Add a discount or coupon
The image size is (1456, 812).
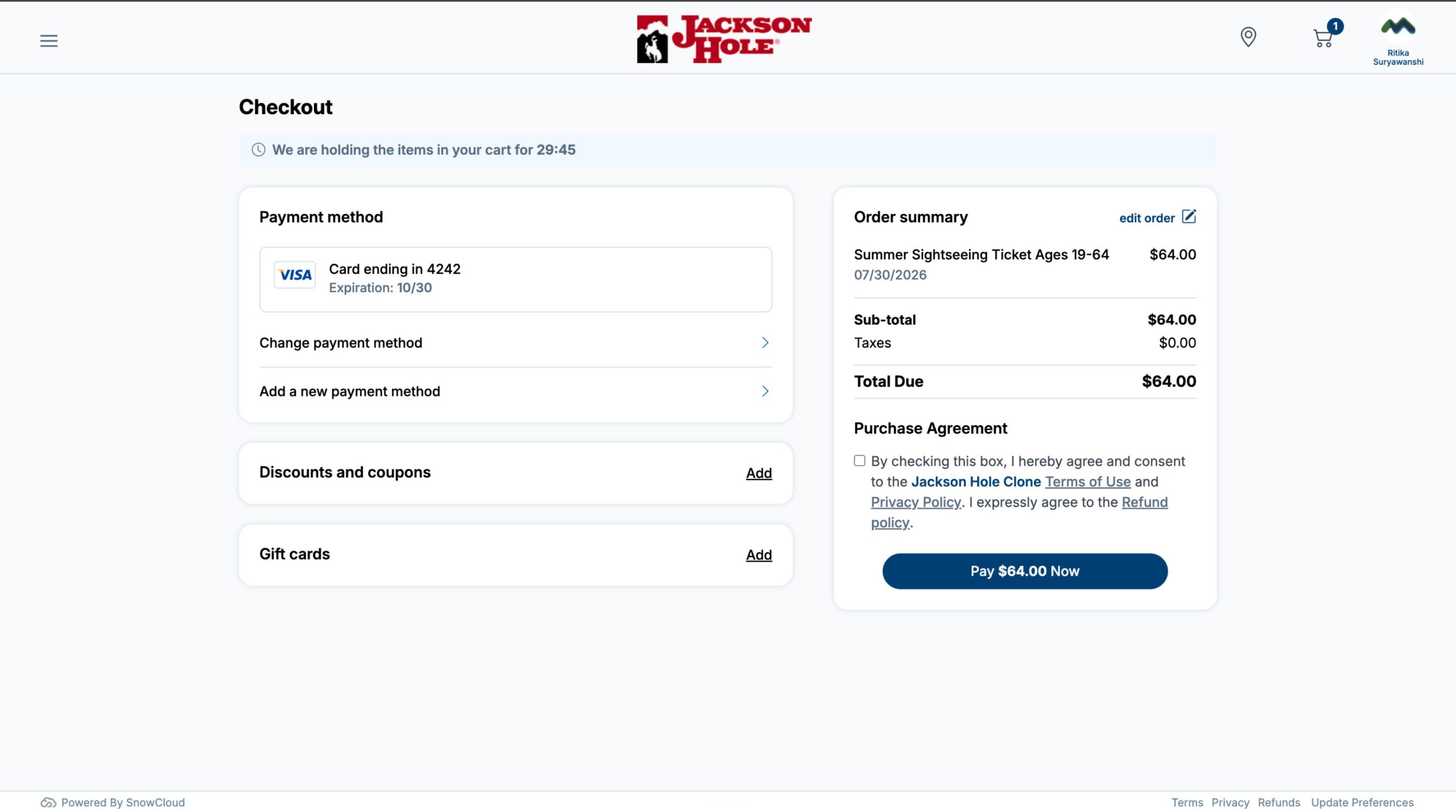[759, 473]
